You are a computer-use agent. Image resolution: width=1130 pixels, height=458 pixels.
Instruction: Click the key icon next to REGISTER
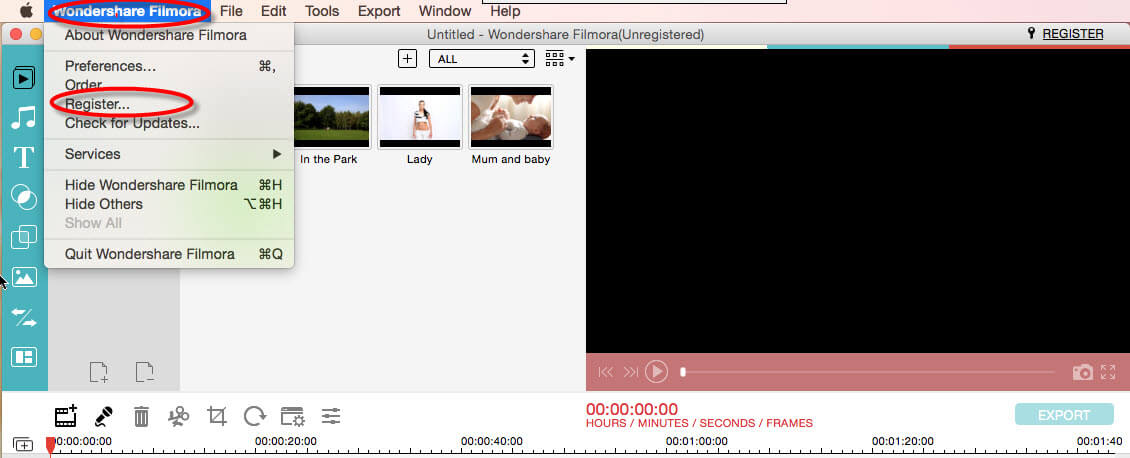(1031, 34)
